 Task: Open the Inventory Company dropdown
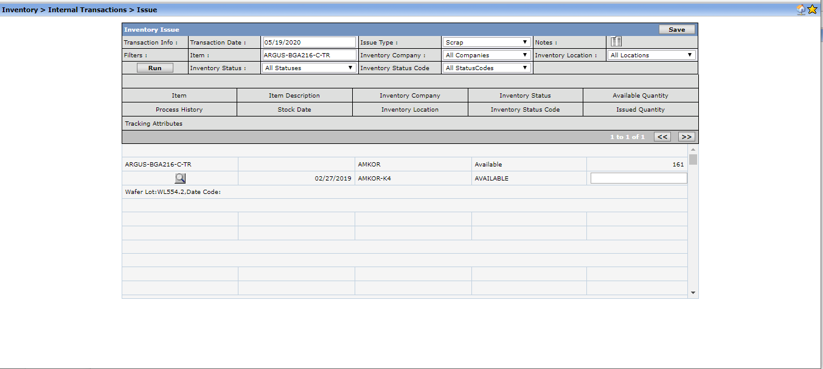(486, 55)
